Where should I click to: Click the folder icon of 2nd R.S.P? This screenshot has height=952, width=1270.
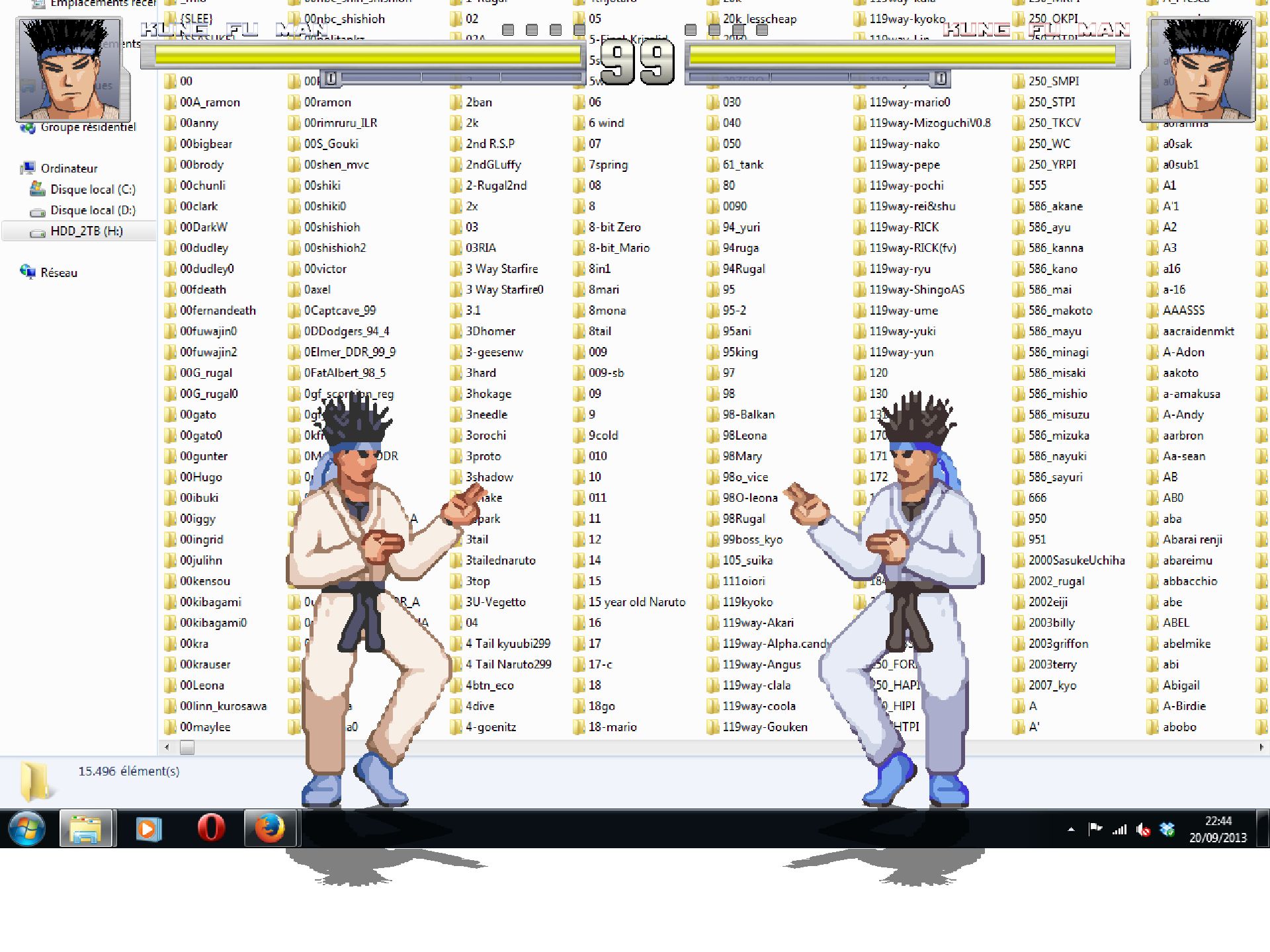click(x=456, y=144)
